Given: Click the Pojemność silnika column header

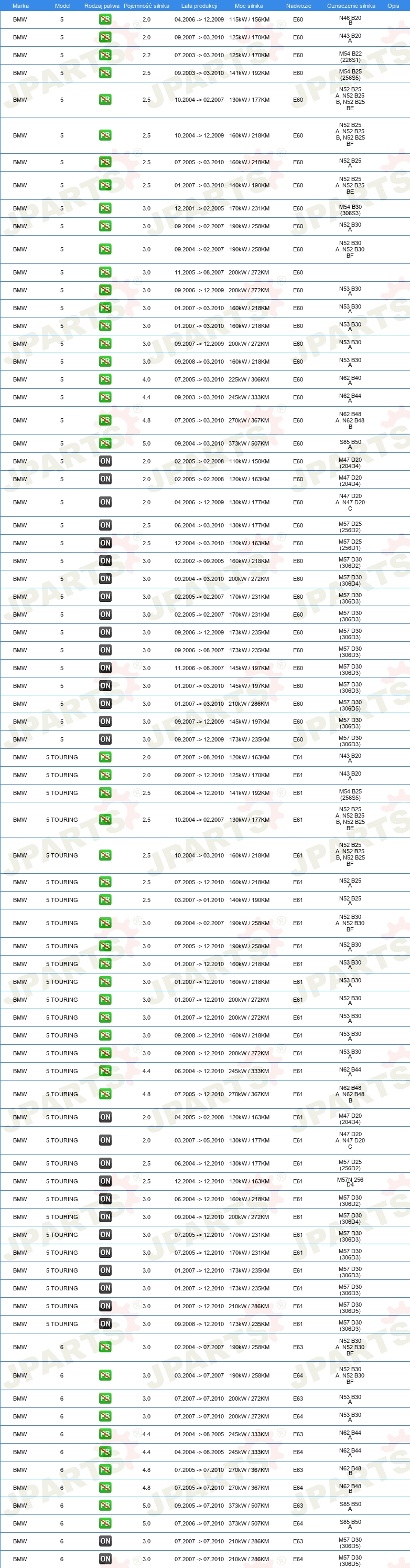Looking at the screenshot, I should click(146, 5).
